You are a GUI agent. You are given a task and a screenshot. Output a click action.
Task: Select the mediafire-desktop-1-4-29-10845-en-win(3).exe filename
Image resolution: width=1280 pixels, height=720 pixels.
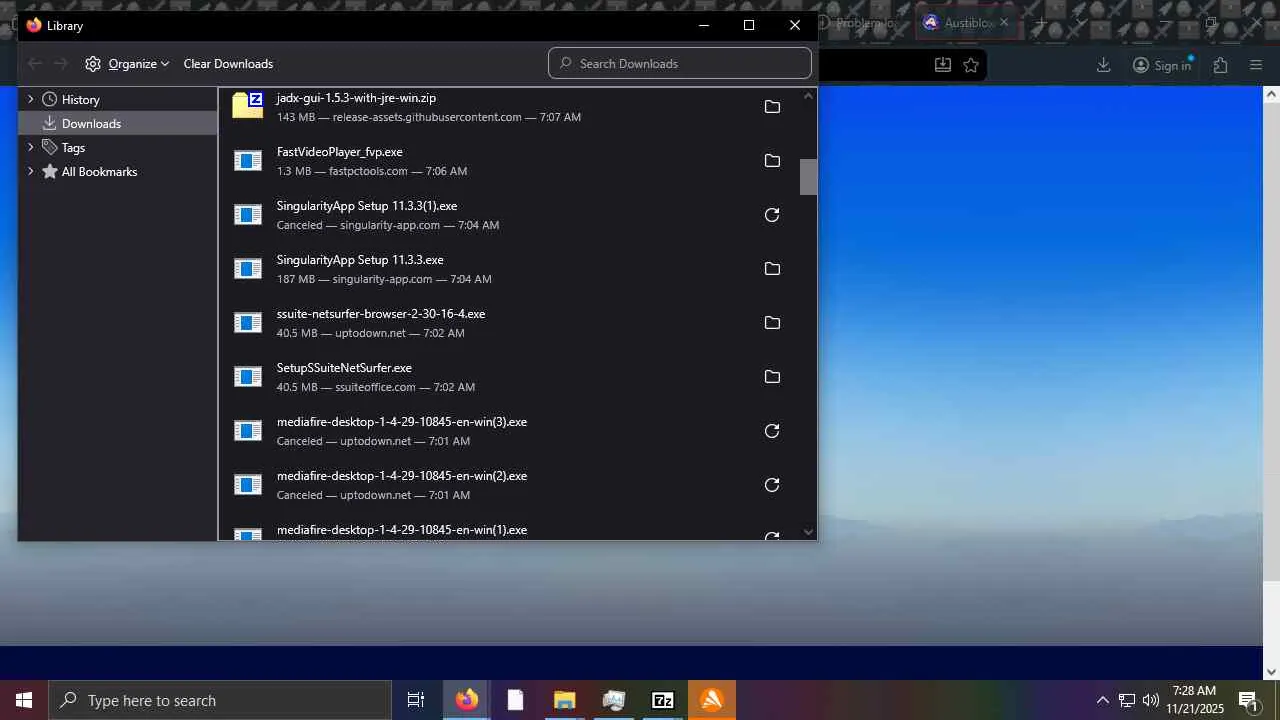[402, 422]
